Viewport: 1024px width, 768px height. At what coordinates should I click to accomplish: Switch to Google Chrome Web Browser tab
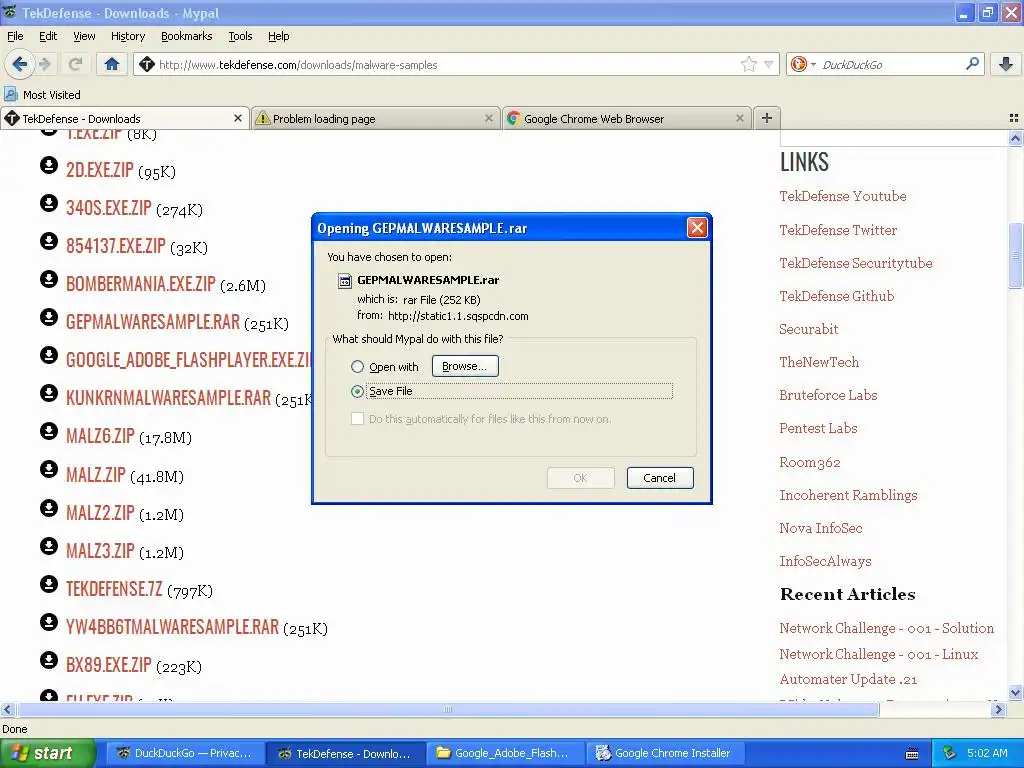click(626, 118)
